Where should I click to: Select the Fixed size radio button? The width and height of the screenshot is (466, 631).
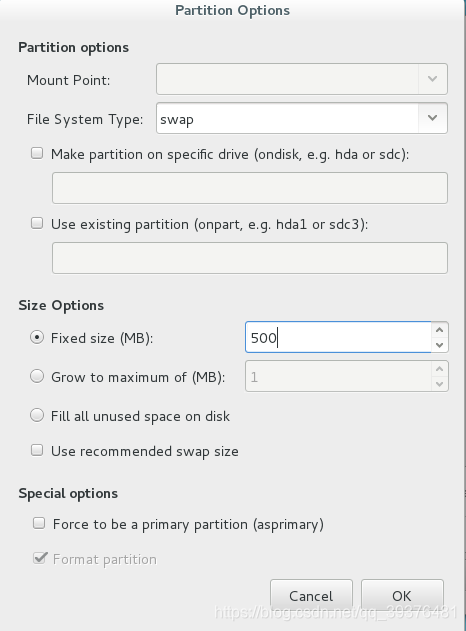coord(37,337)
